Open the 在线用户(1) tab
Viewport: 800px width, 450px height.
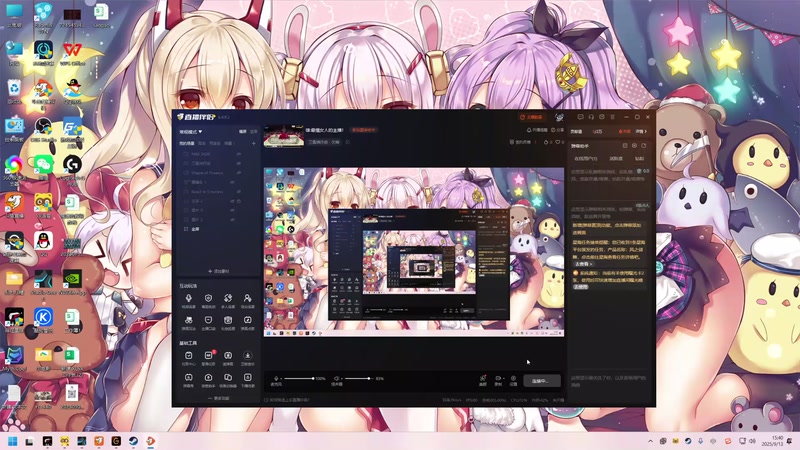586,159
